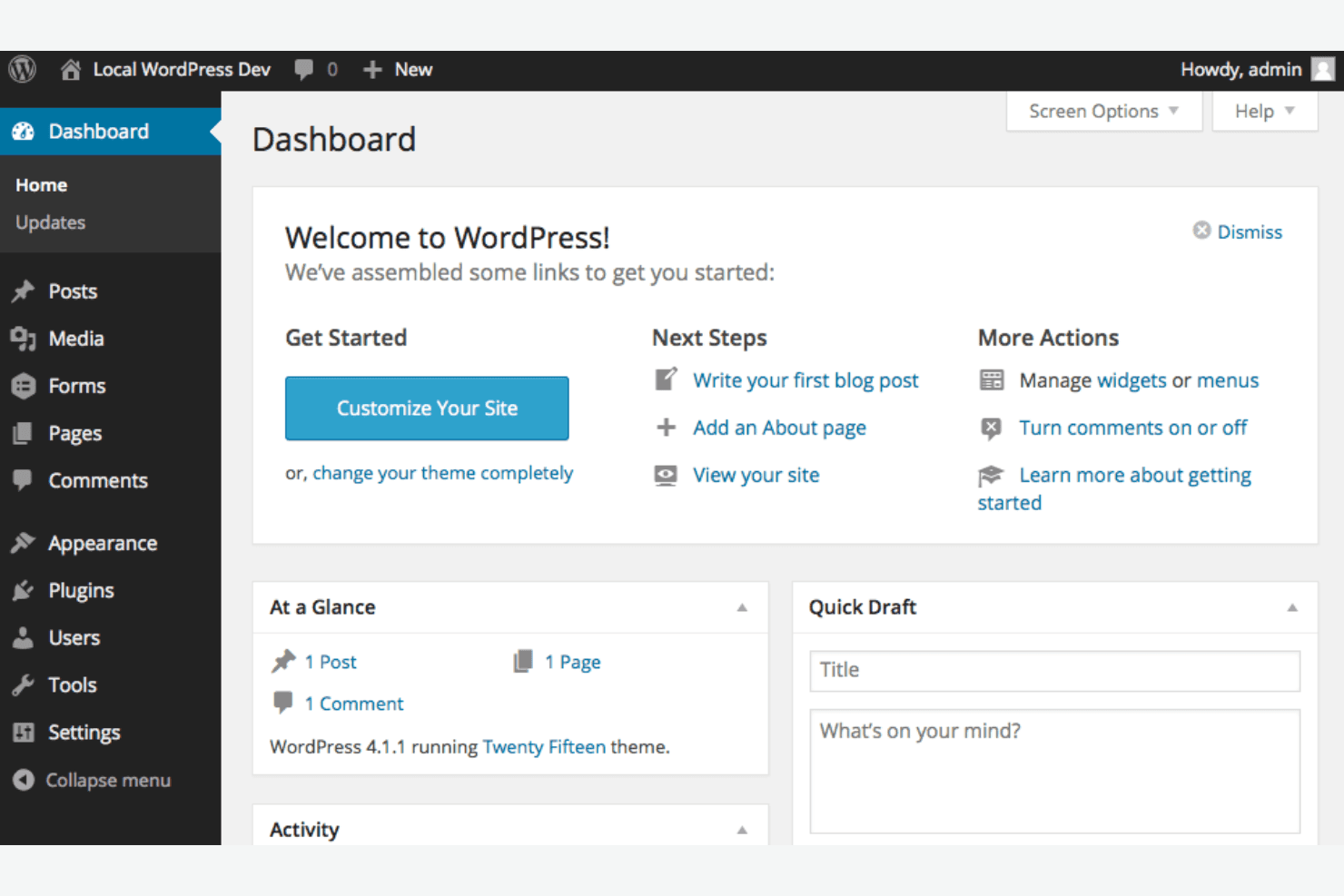Open the New content menu
The height and width of the screenshot is (896, 1344).
pyautogui.click(x=398, y=70)
